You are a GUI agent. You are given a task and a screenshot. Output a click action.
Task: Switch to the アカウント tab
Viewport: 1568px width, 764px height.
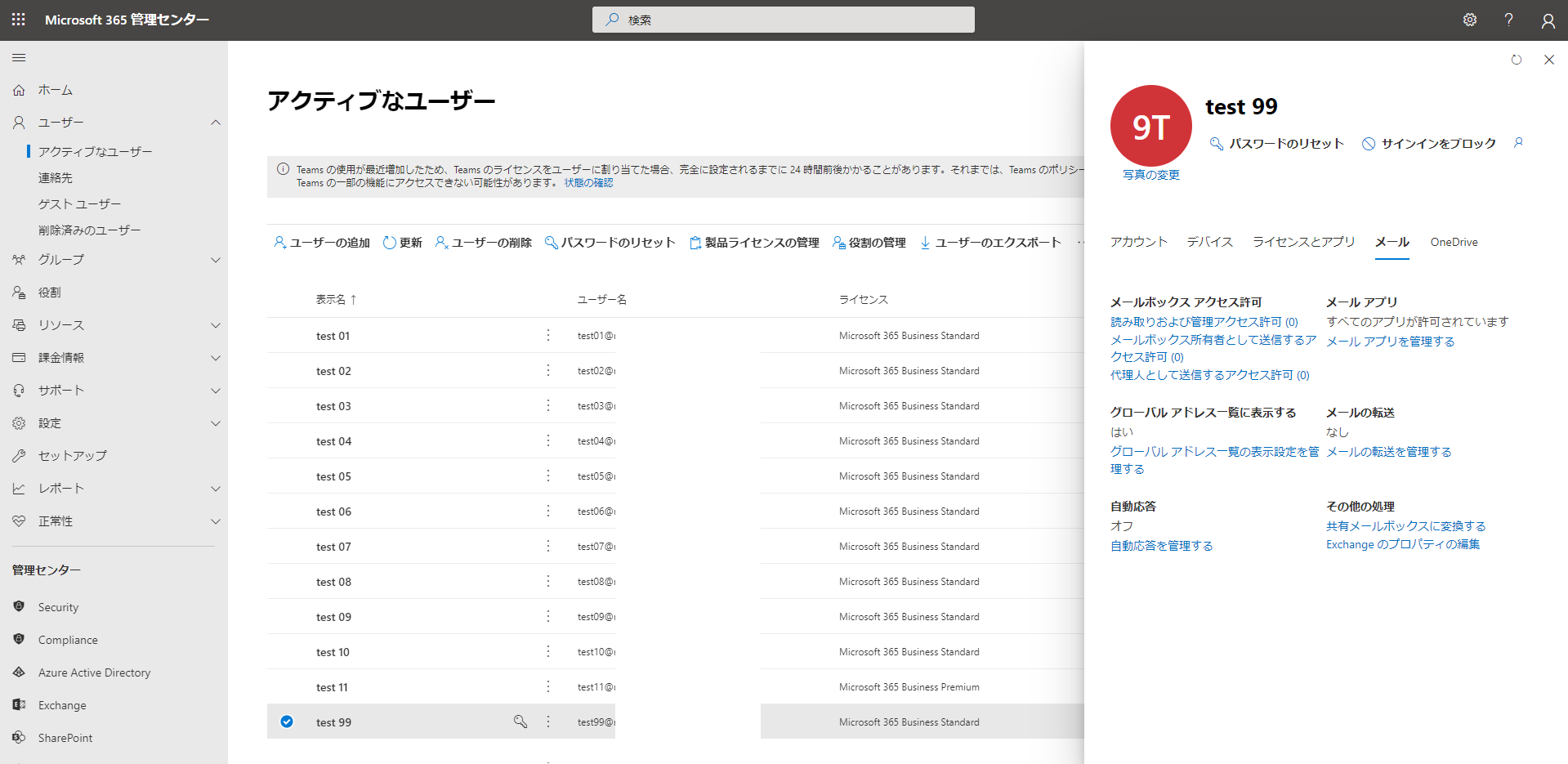point(1139,242)
